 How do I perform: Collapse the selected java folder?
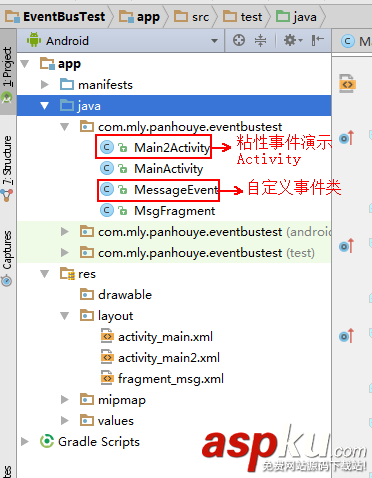[44, 106]
